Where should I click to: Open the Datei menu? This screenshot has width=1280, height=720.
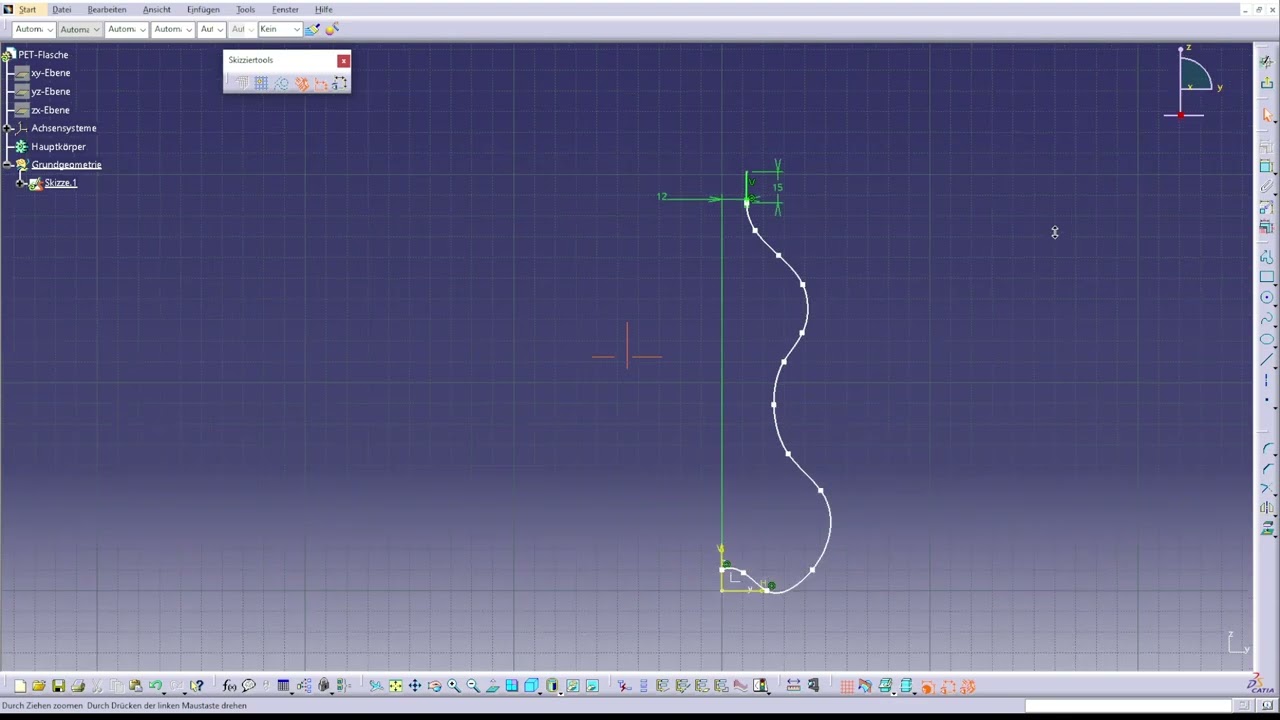[61, 9]
